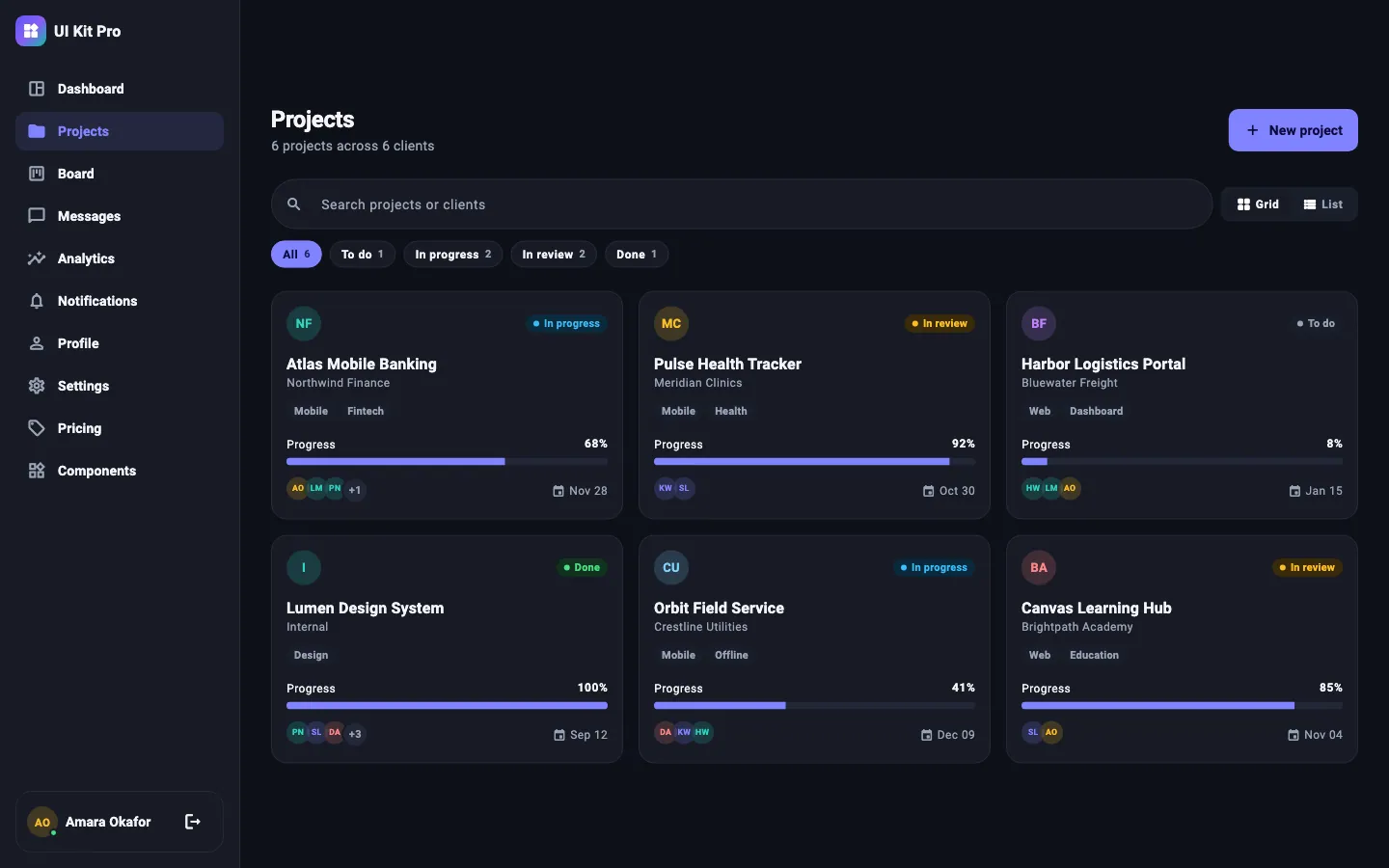Click the Fintech tag on Atlas Mobile Banking

pos(366,411)
